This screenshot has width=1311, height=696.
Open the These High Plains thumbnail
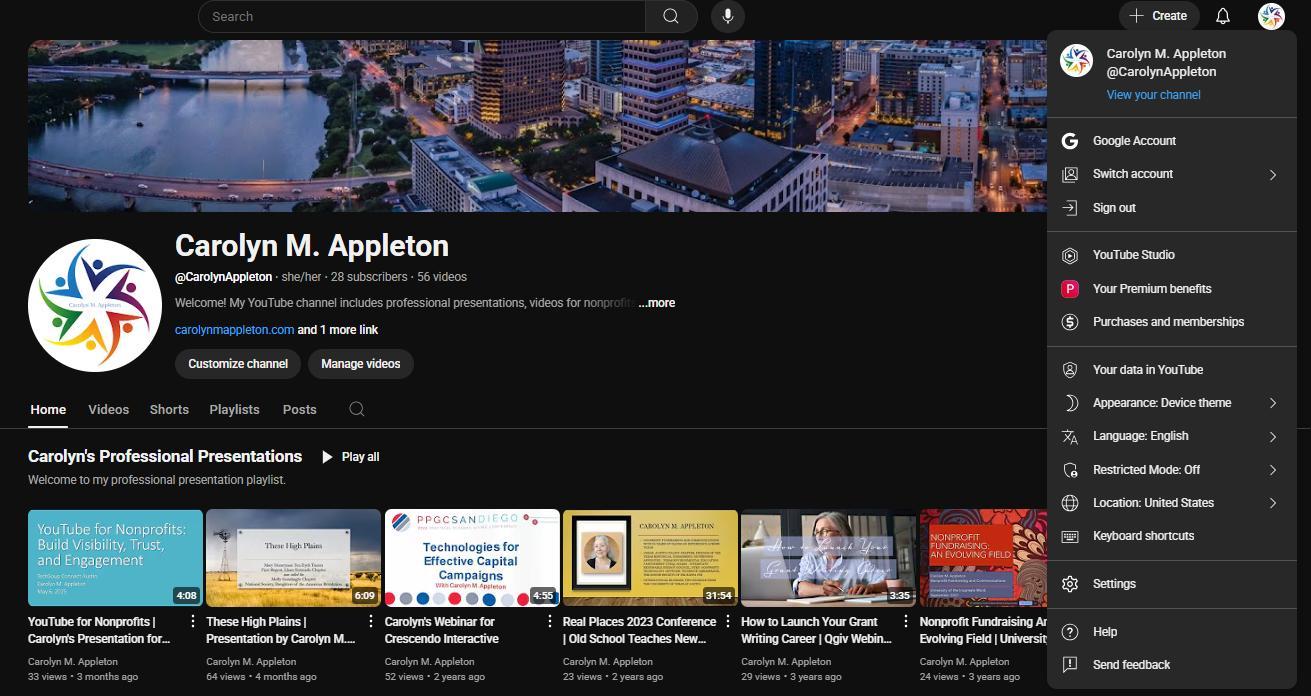click(294, 558)
